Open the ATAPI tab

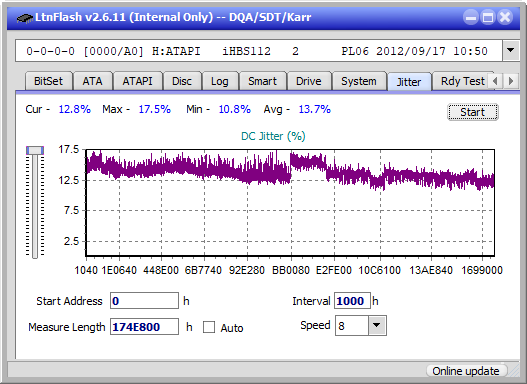tap(137, 81)
